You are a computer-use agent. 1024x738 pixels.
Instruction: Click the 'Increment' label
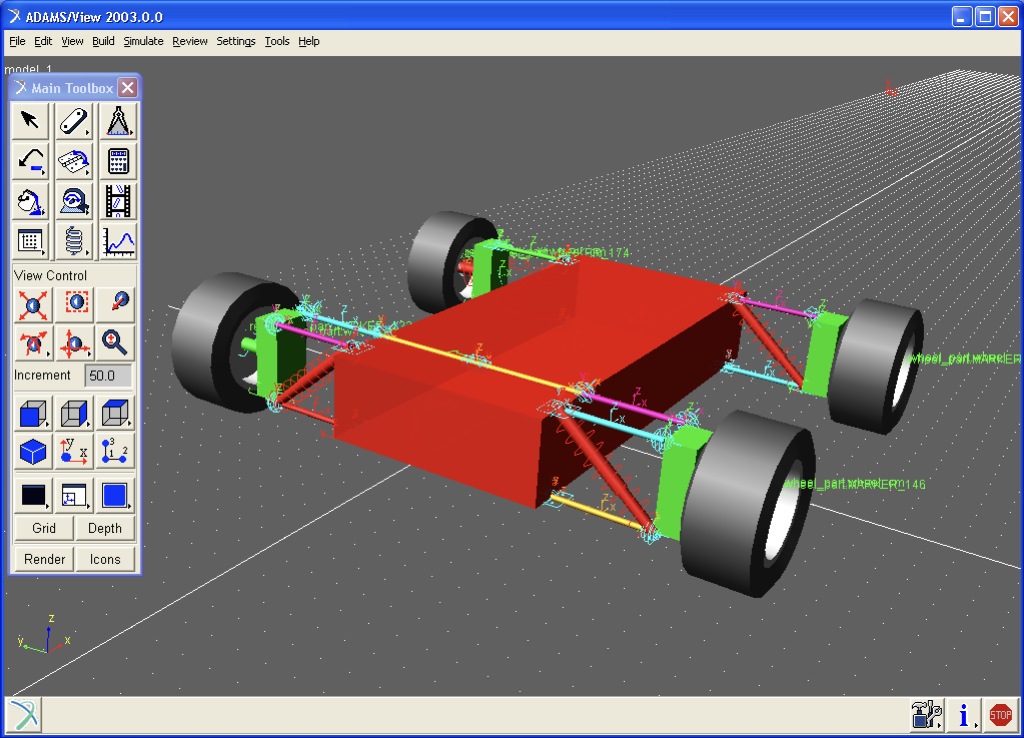coord(42,376)
